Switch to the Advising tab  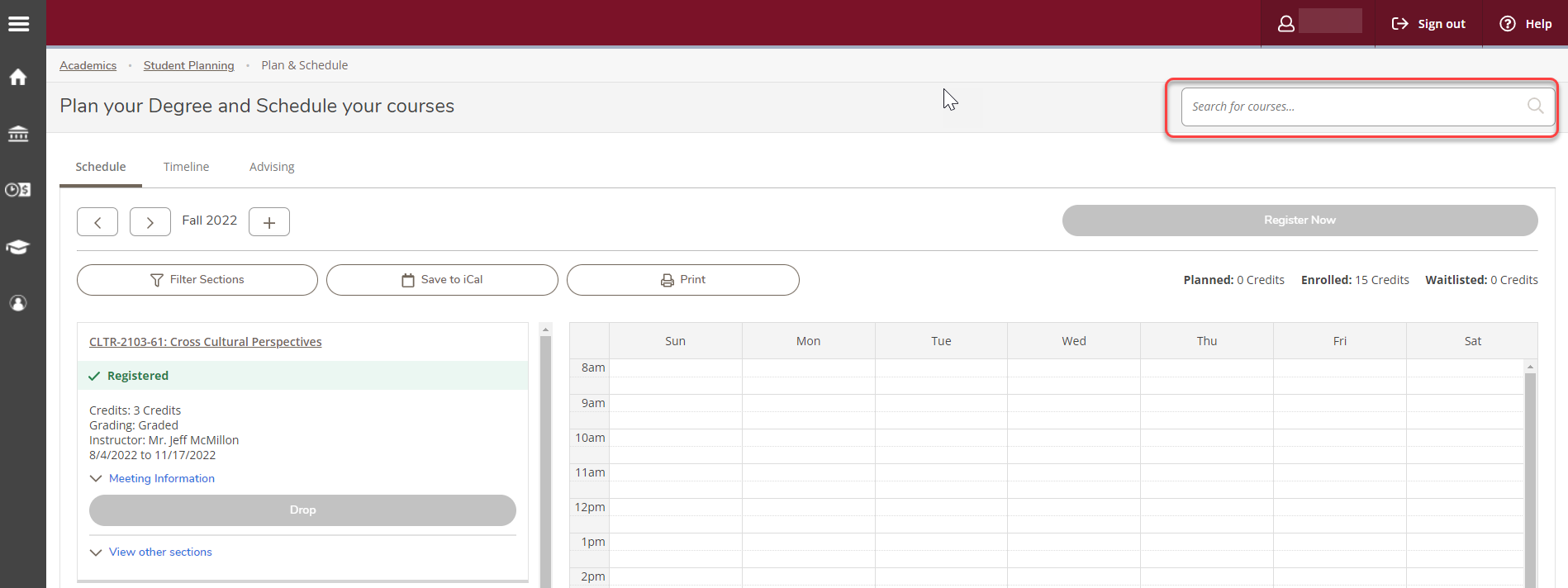(x=272, y=167)
